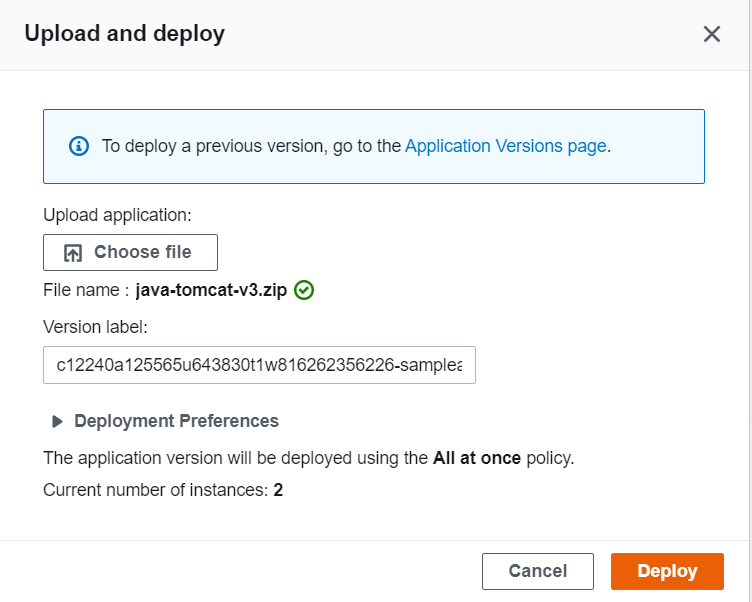The width and height of the screenshot is (752, 602).
Task: Click the upload arrow icon
Action: 73,253
